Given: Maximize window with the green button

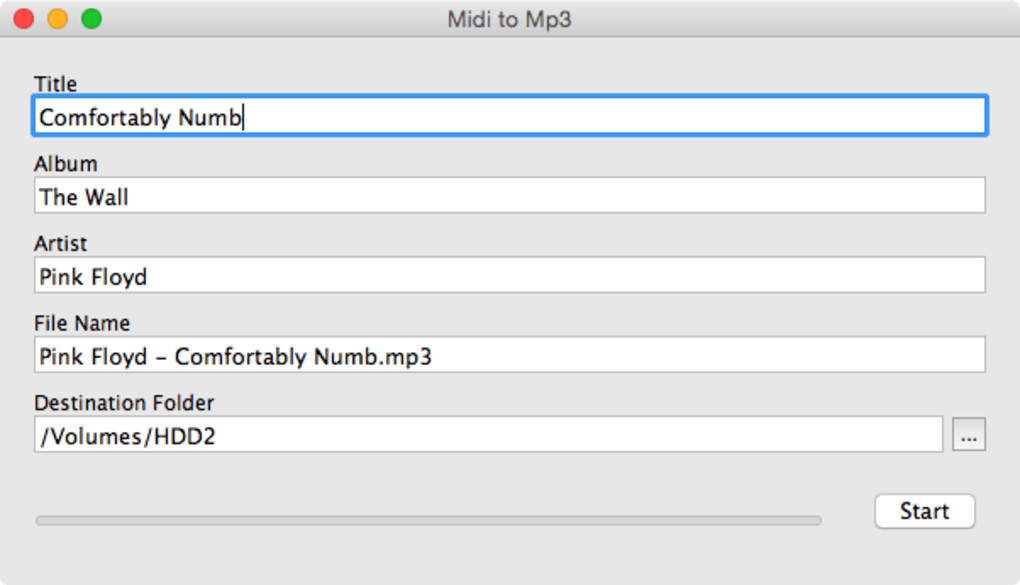Looking at the screenshot, I should pyautogui.click(x=91, y=18).
